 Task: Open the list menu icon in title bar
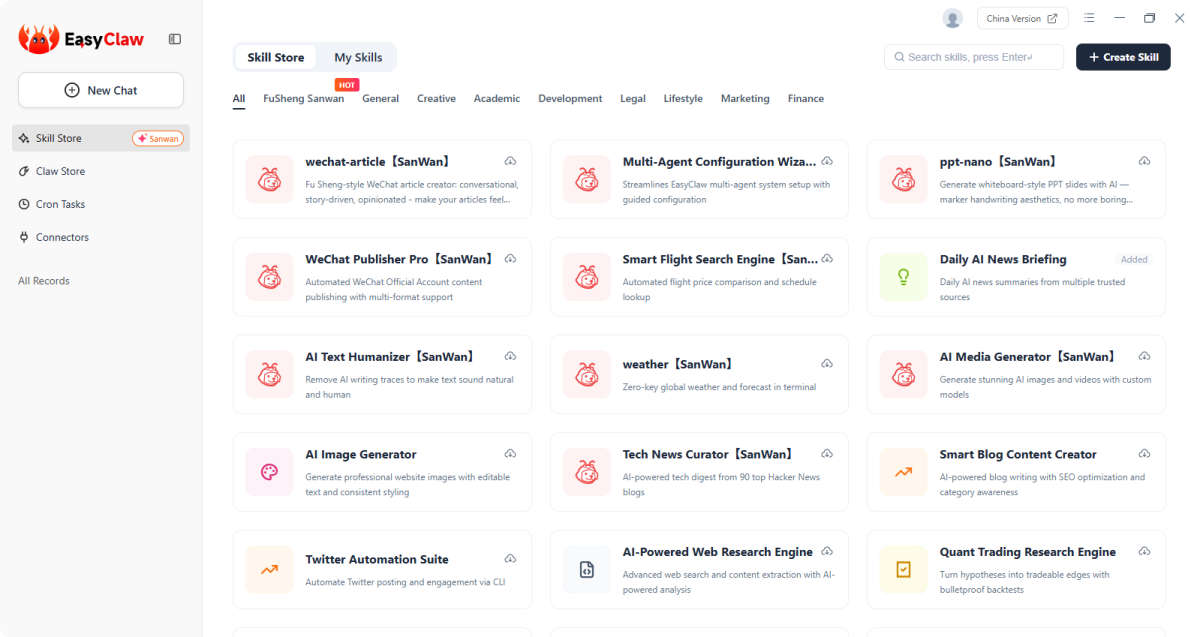(x=1089, y=18)
